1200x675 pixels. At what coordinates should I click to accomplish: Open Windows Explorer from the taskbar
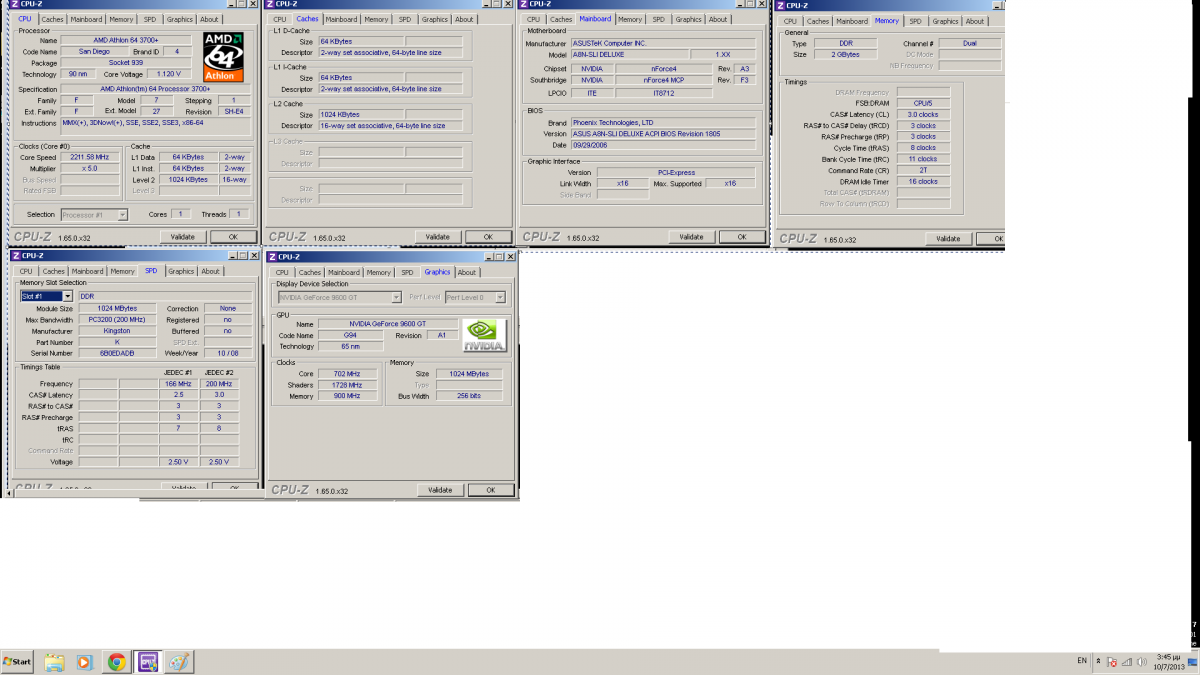pyautogui.click(x=55, y=662)
